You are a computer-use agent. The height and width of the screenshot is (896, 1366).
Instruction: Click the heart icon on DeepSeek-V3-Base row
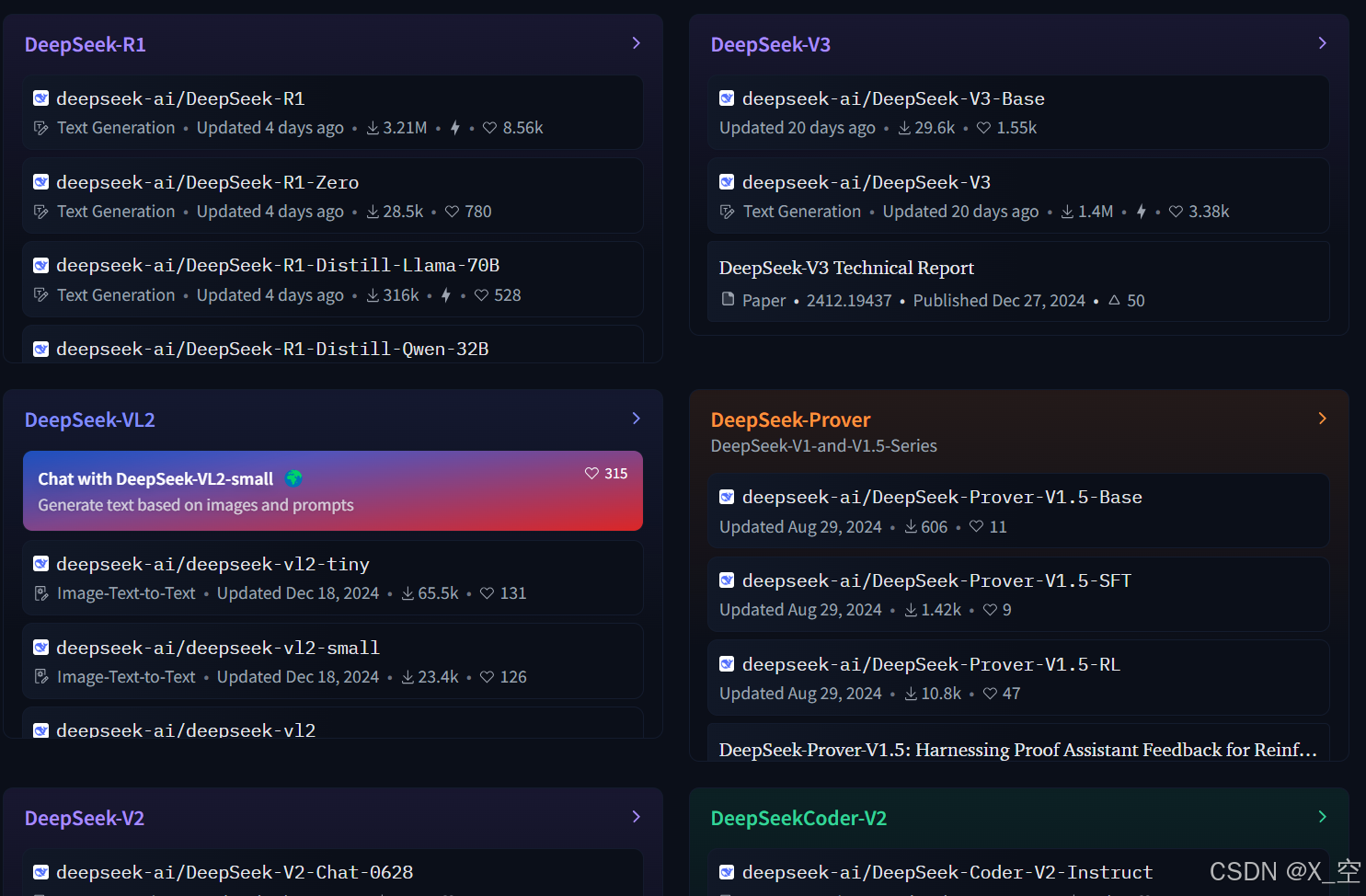[983, 128]
